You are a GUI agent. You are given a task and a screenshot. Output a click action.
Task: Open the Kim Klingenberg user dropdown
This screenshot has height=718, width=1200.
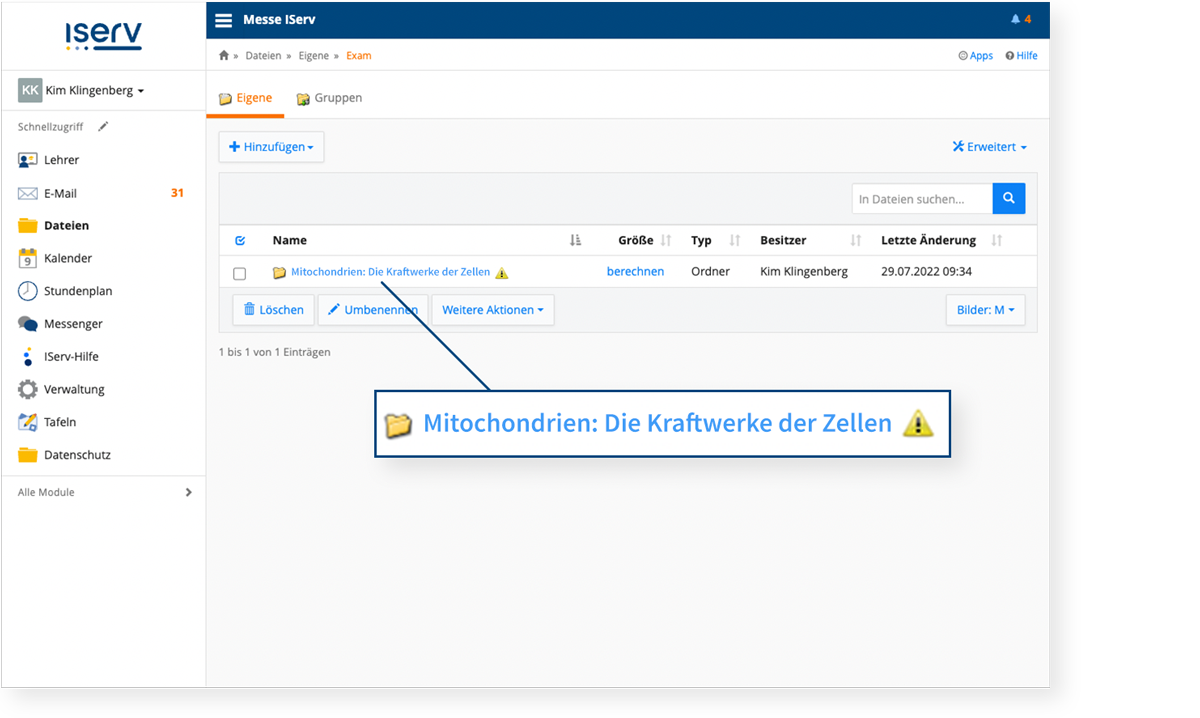(x=95, y=90)
